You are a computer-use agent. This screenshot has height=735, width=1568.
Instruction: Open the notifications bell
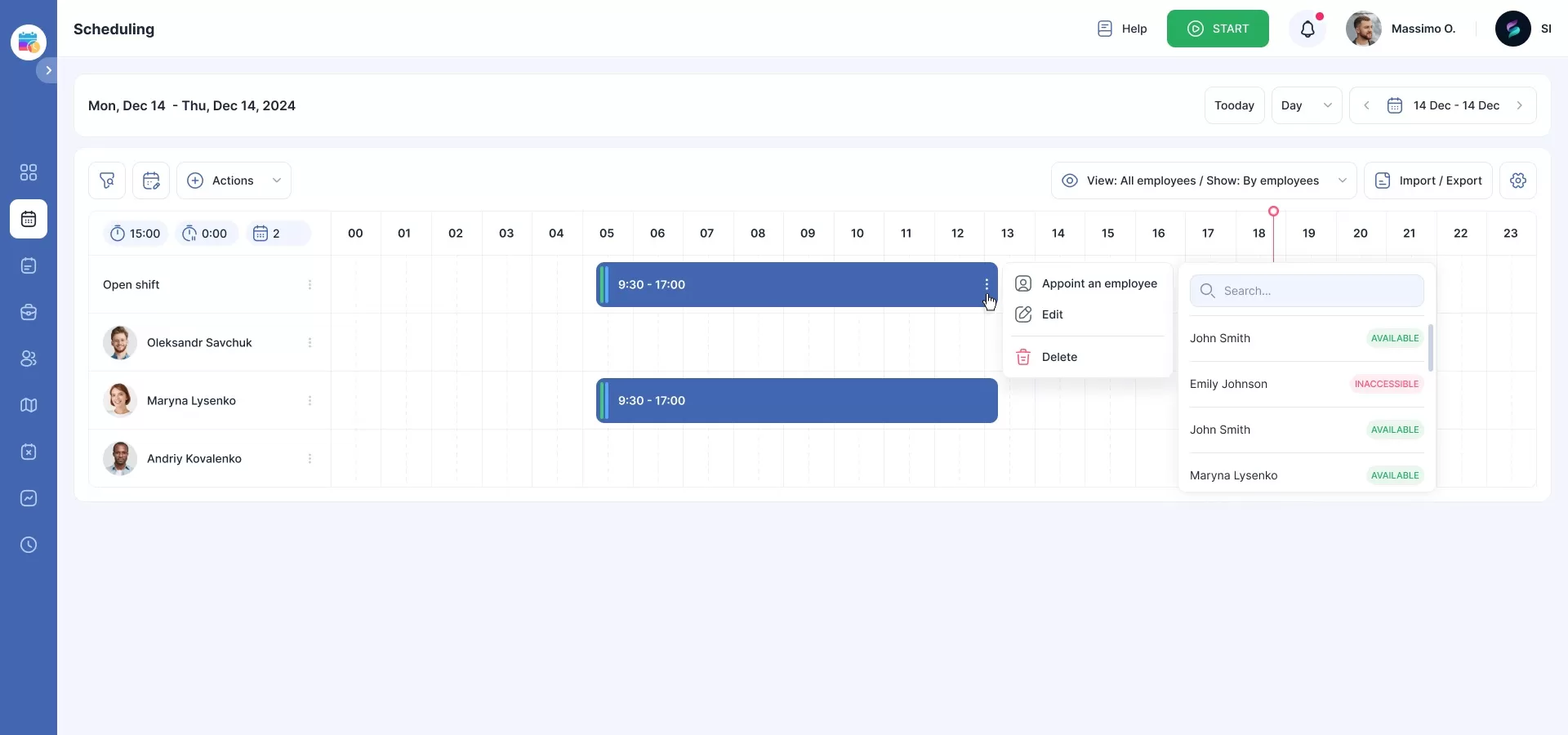pyautogui.click(x=1307, y=29)
